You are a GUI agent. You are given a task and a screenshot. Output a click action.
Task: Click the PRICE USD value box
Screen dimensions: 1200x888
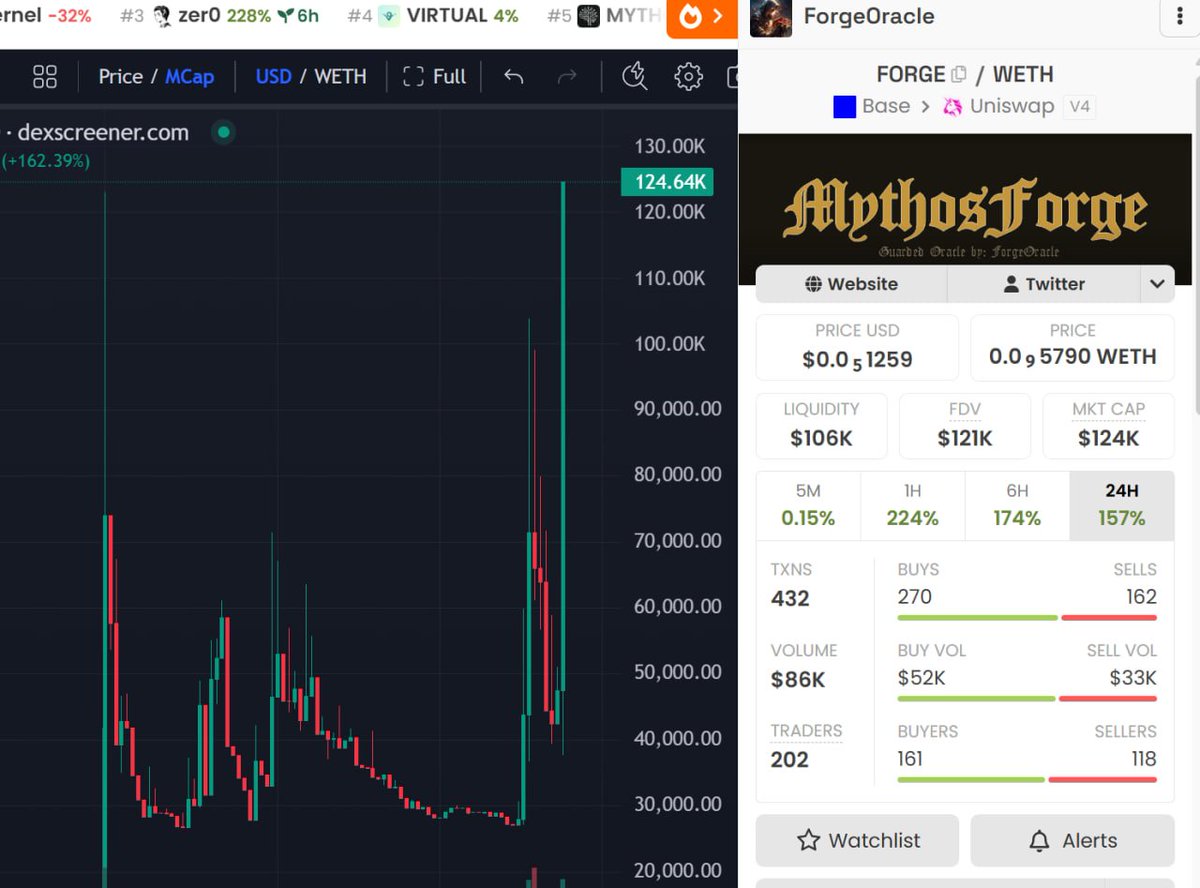[x=857, y=347]
